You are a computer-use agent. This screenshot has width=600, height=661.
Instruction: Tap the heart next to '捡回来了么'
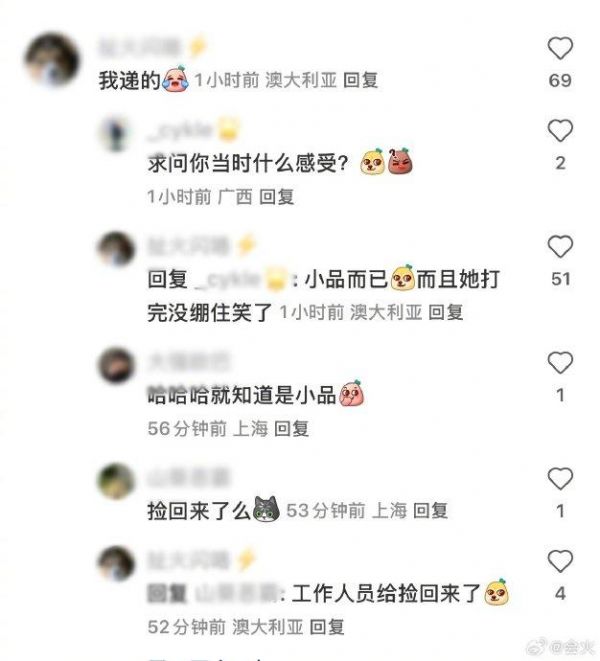pos(560,478)
